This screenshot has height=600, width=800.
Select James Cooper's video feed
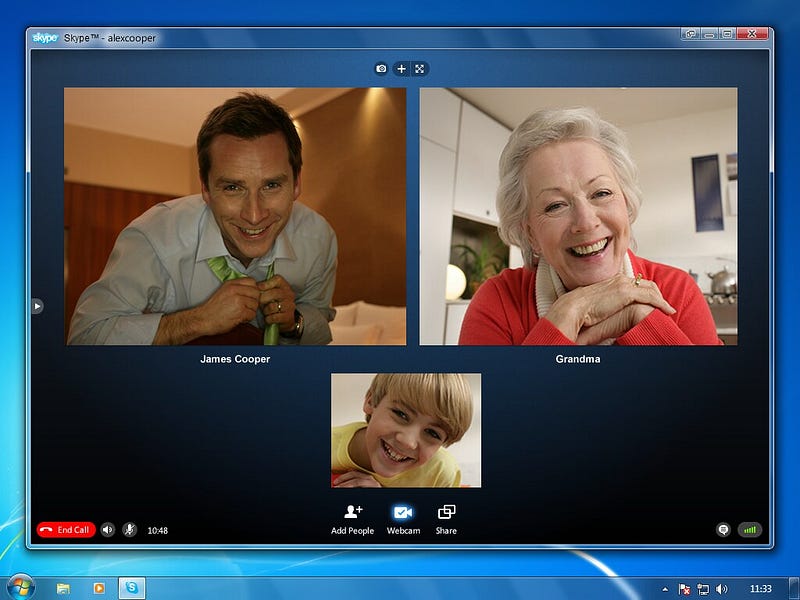[235, 216]
